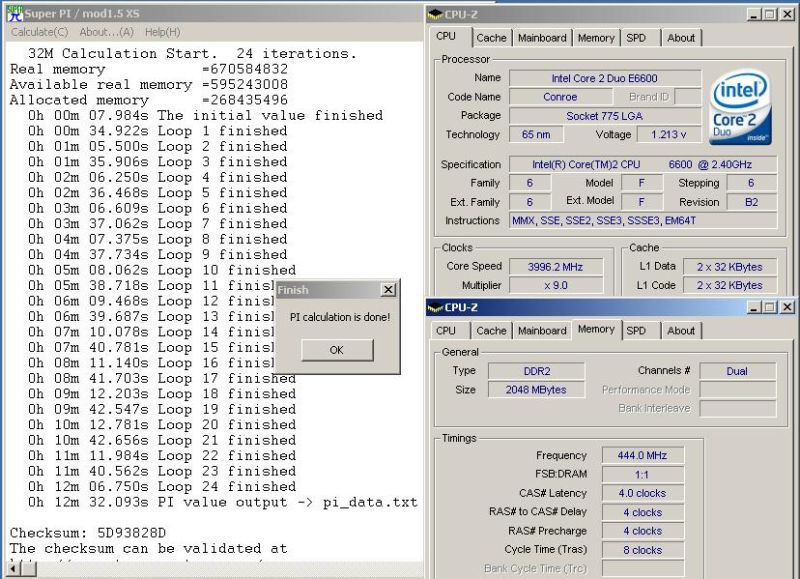Viewport: 800px width, 579px height.
Task: Close the Finish dialog with X
Action: pyautogui.click(x=388, y=290)
